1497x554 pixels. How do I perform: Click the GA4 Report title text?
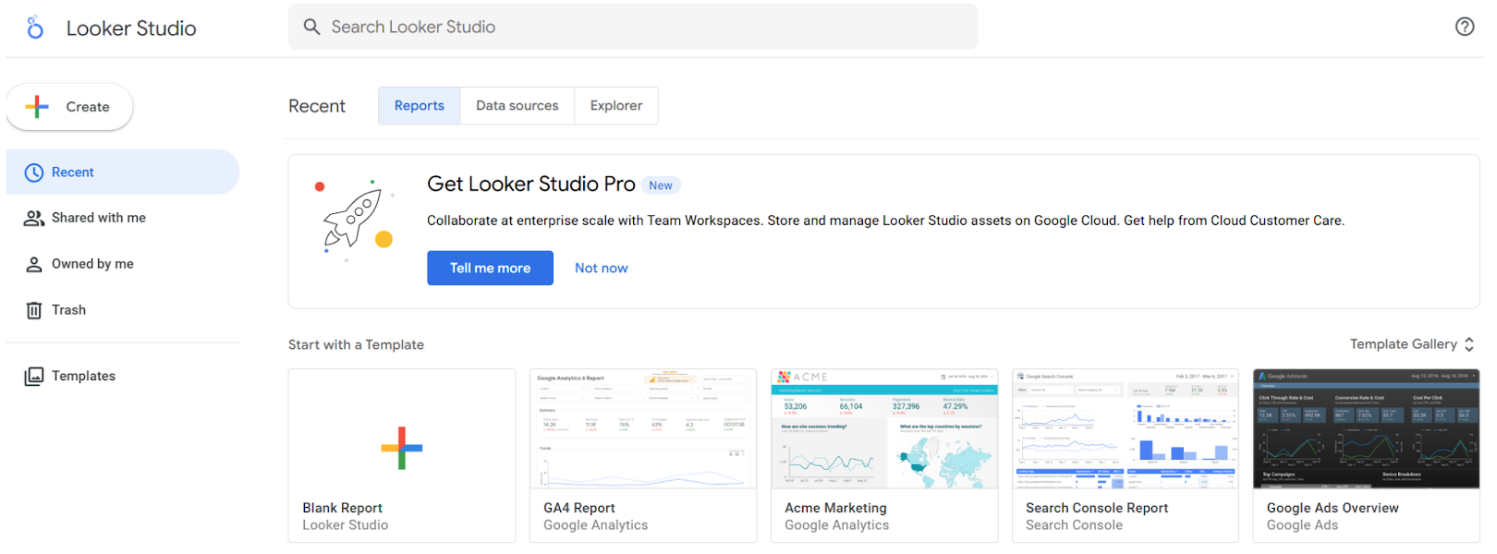tap(579, 508)
